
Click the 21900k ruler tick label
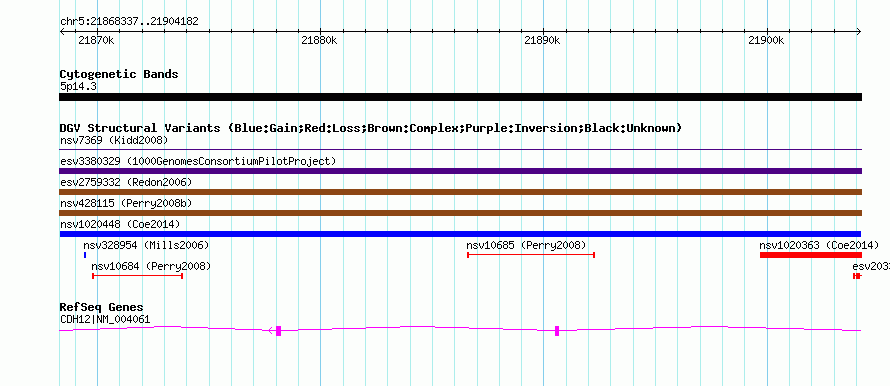coord(766,40)
